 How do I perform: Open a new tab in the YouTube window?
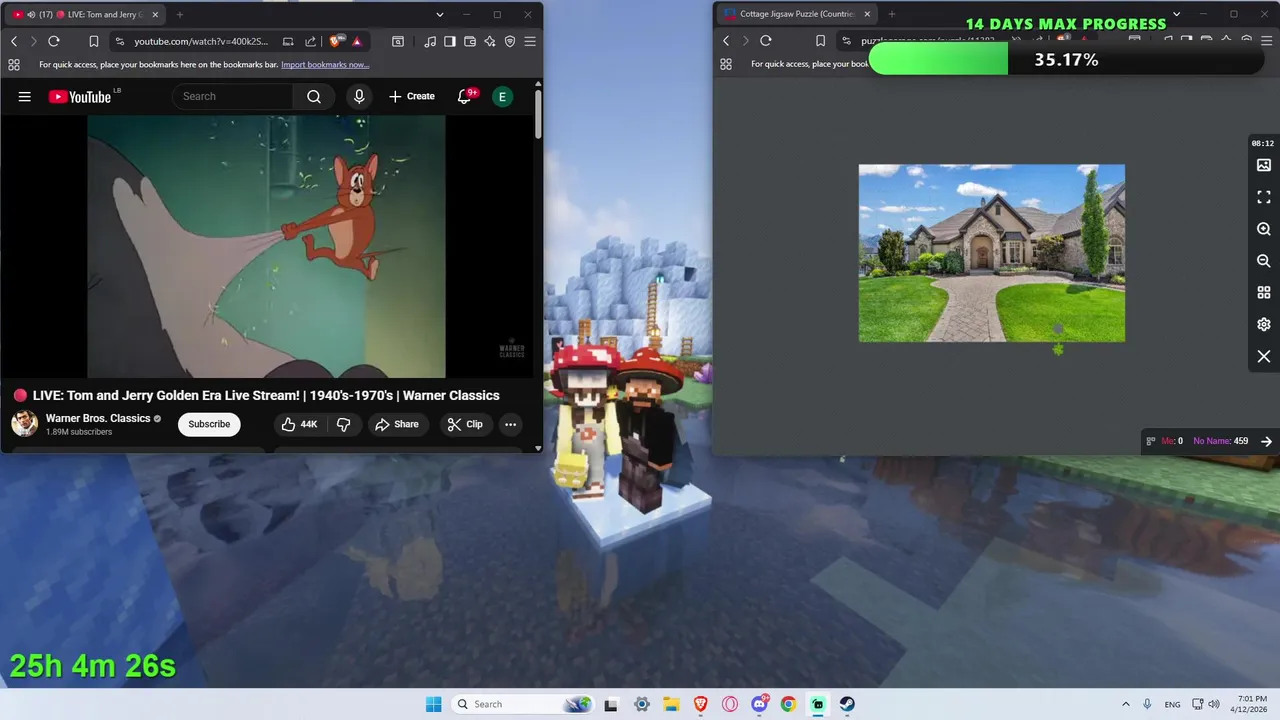pyautogui.click(x=180, y=15)
